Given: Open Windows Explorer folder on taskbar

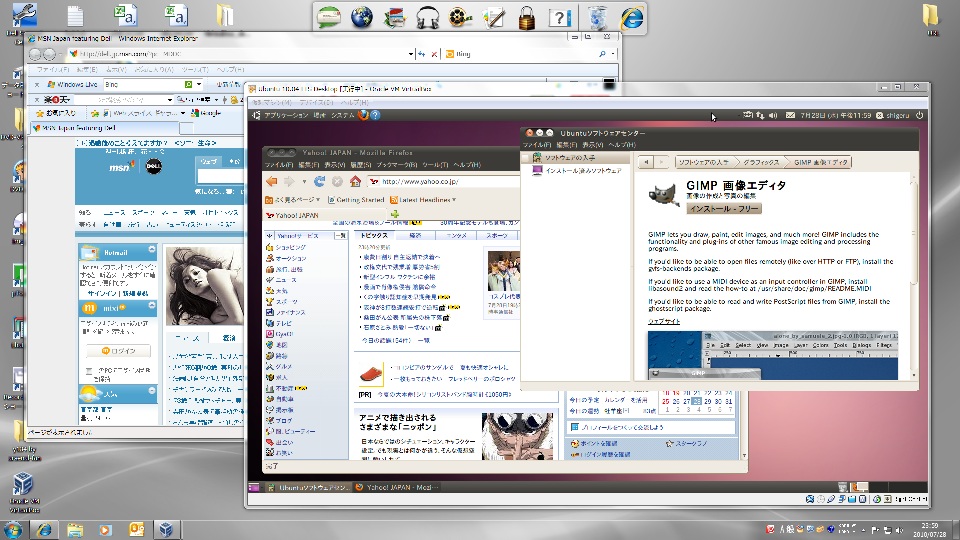Looking at the screenshot, I should coord(75,530).
